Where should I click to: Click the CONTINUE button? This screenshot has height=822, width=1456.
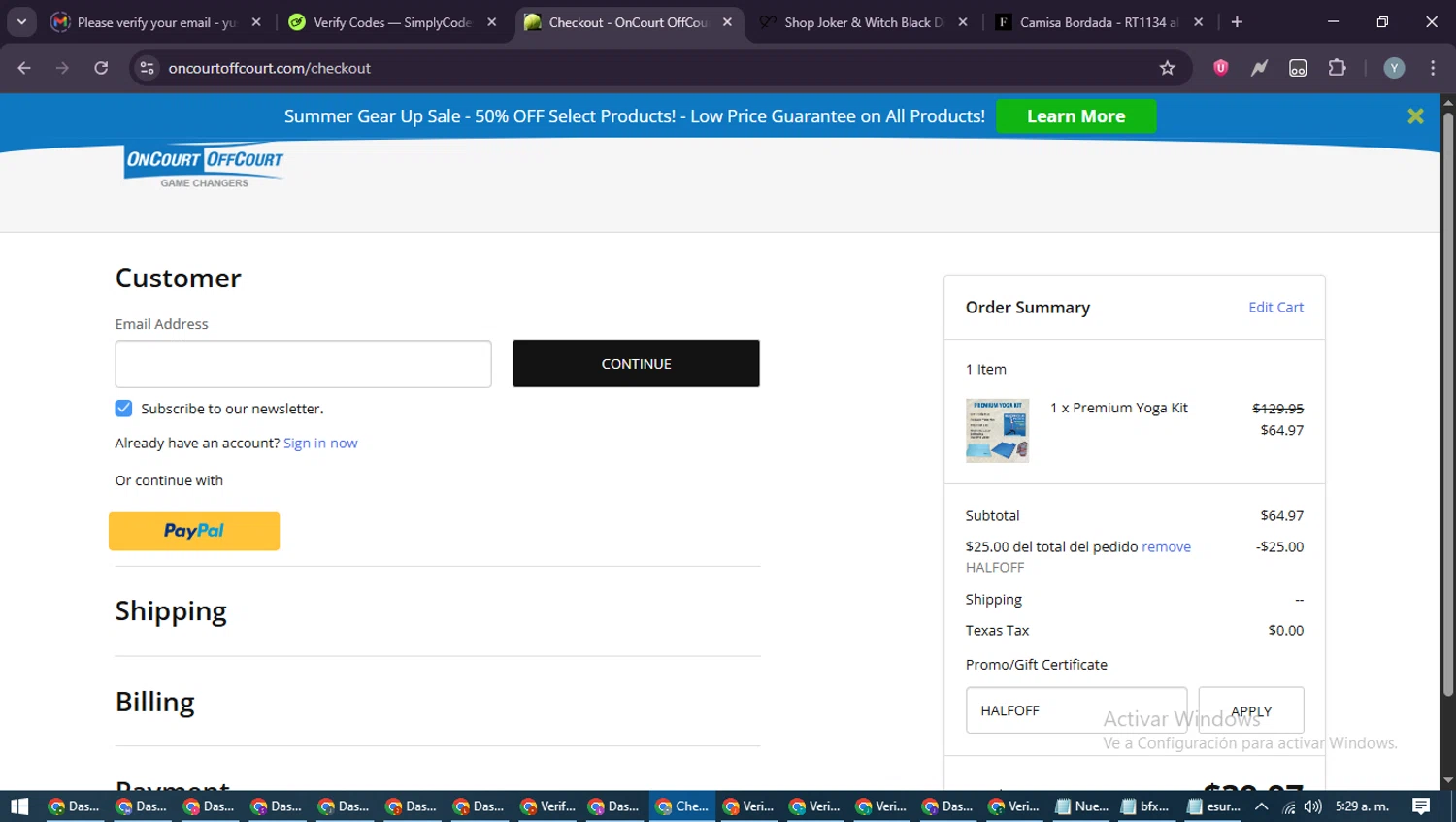pyautogui.click(x=636, y=363)
